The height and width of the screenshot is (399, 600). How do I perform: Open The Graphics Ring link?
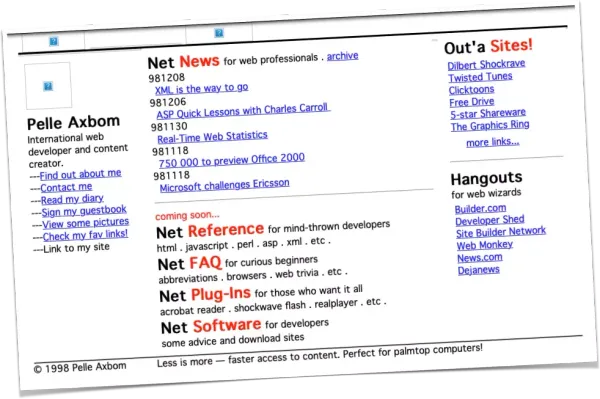490,126
